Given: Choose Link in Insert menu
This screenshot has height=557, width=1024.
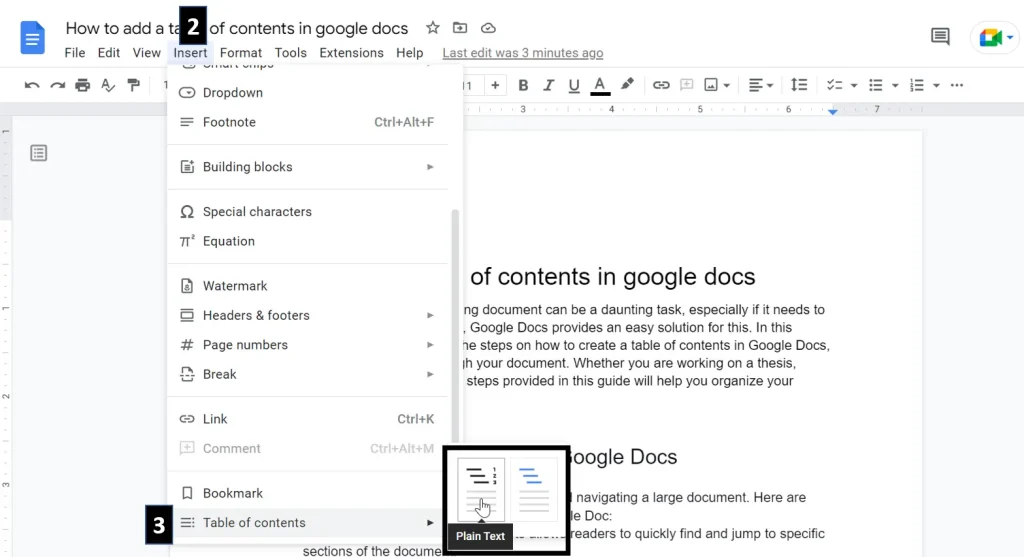Looking at the screenshot, I should tap(308, 419).
